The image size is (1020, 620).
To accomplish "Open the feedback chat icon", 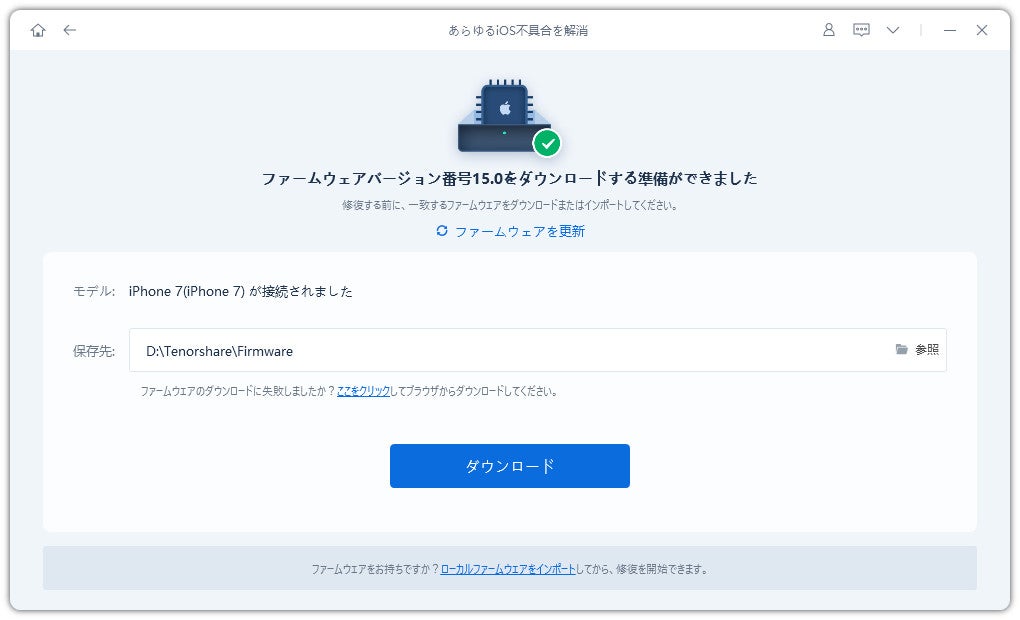I will click(x=861, y=30).
